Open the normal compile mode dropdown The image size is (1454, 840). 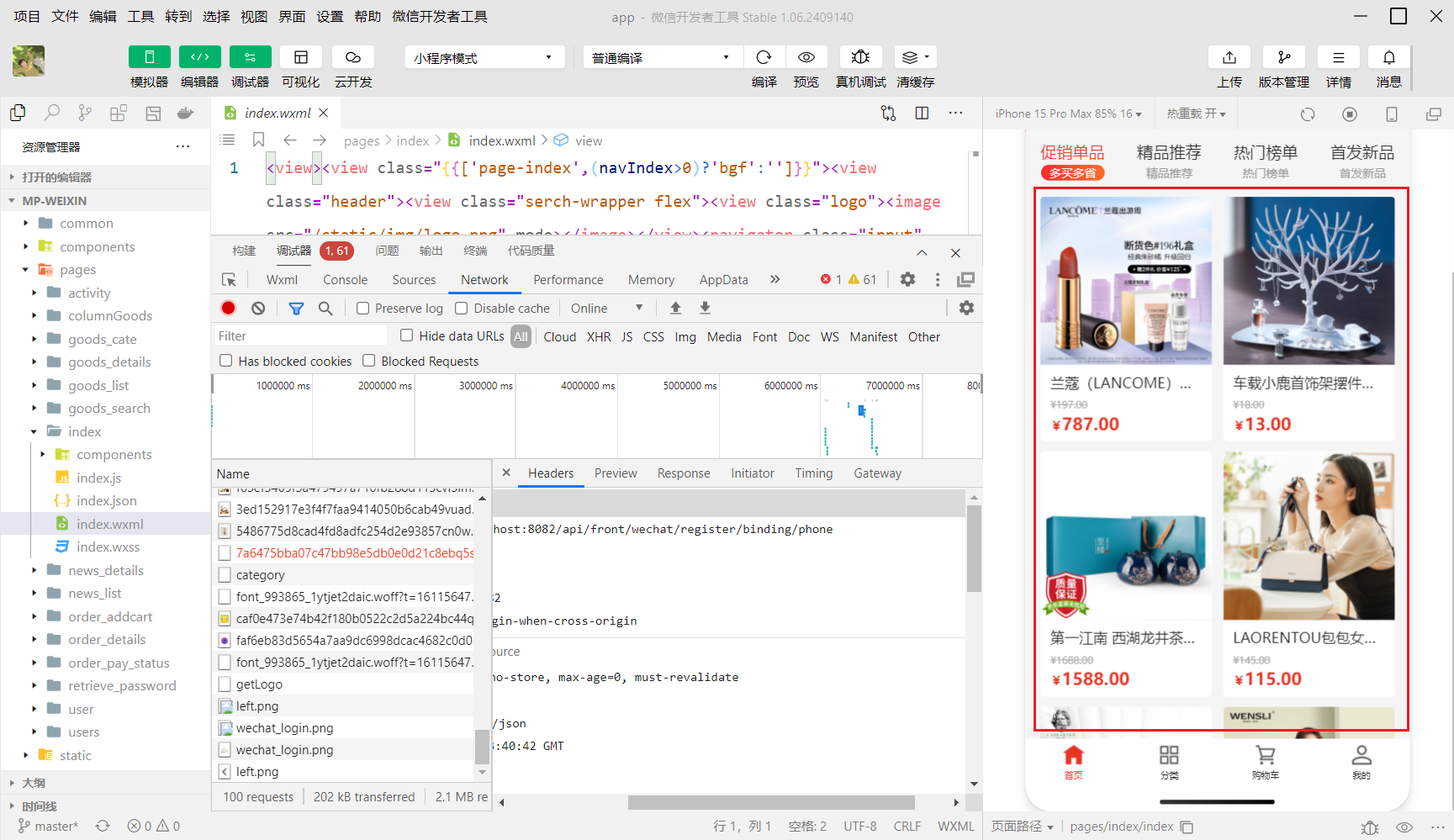(x=663, y=57)
